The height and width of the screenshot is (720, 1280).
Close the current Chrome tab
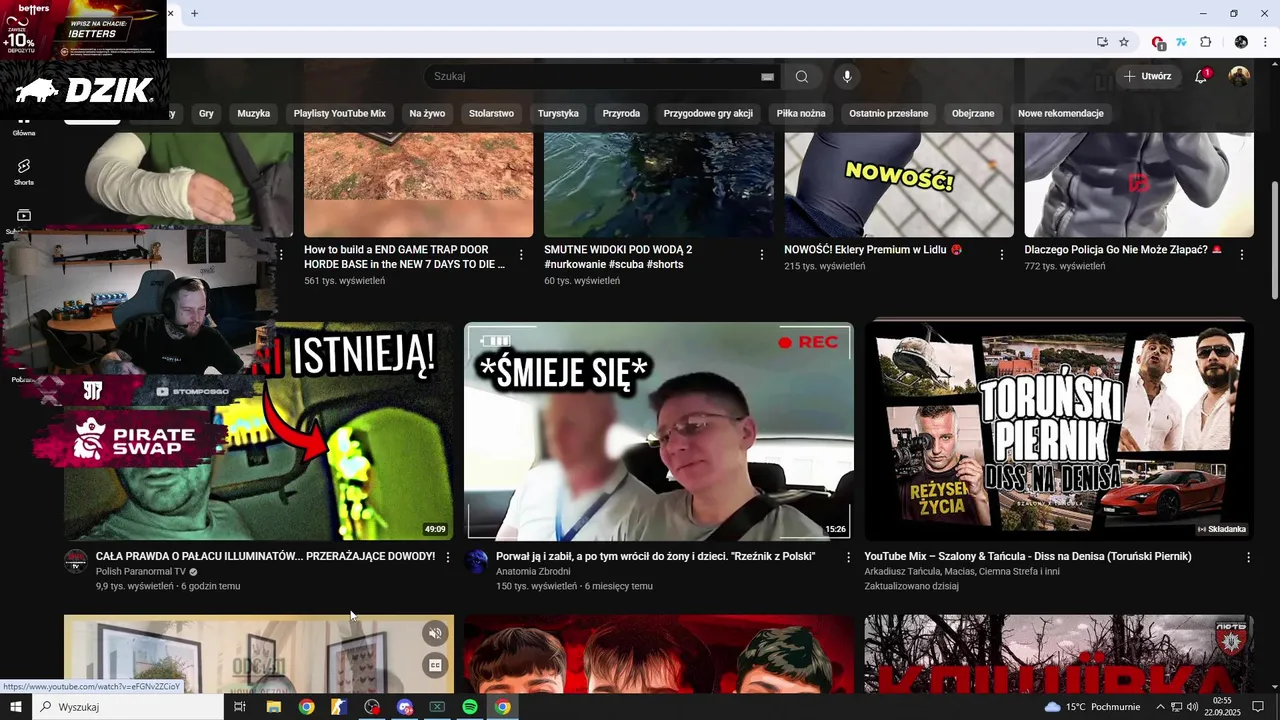[x=171, y=13]
